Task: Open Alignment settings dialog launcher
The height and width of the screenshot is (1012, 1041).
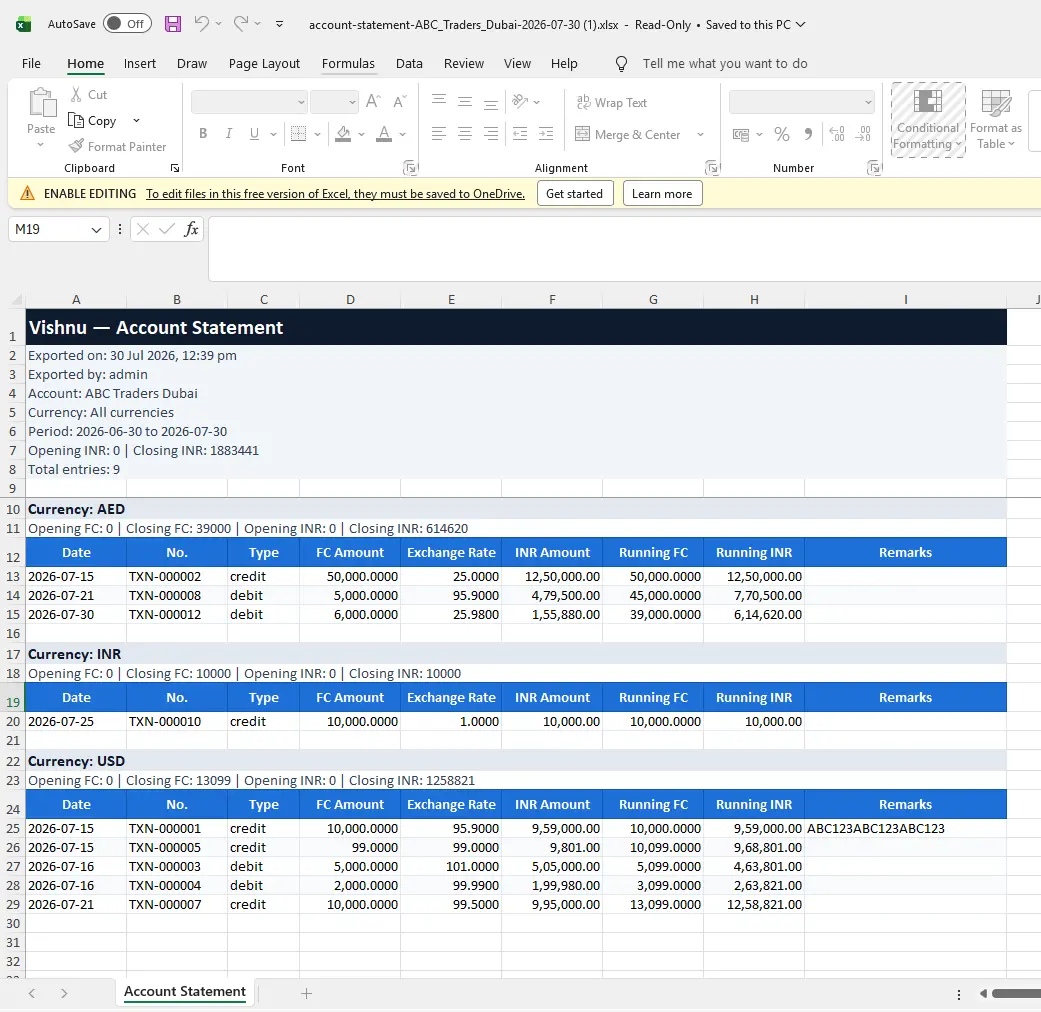Action: pyautogui.click(x=712, y=168)
